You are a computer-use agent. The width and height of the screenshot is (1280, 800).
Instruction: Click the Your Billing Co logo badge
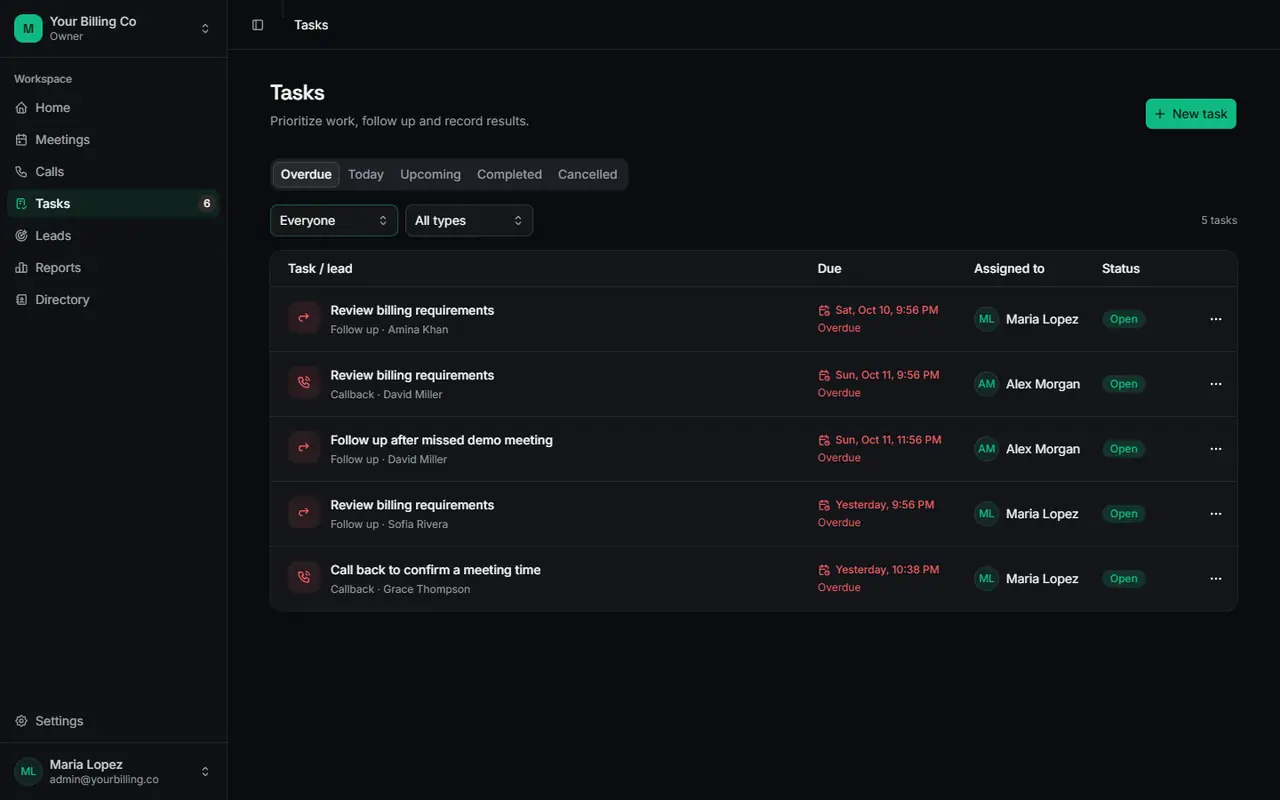(x=28, y=29)
